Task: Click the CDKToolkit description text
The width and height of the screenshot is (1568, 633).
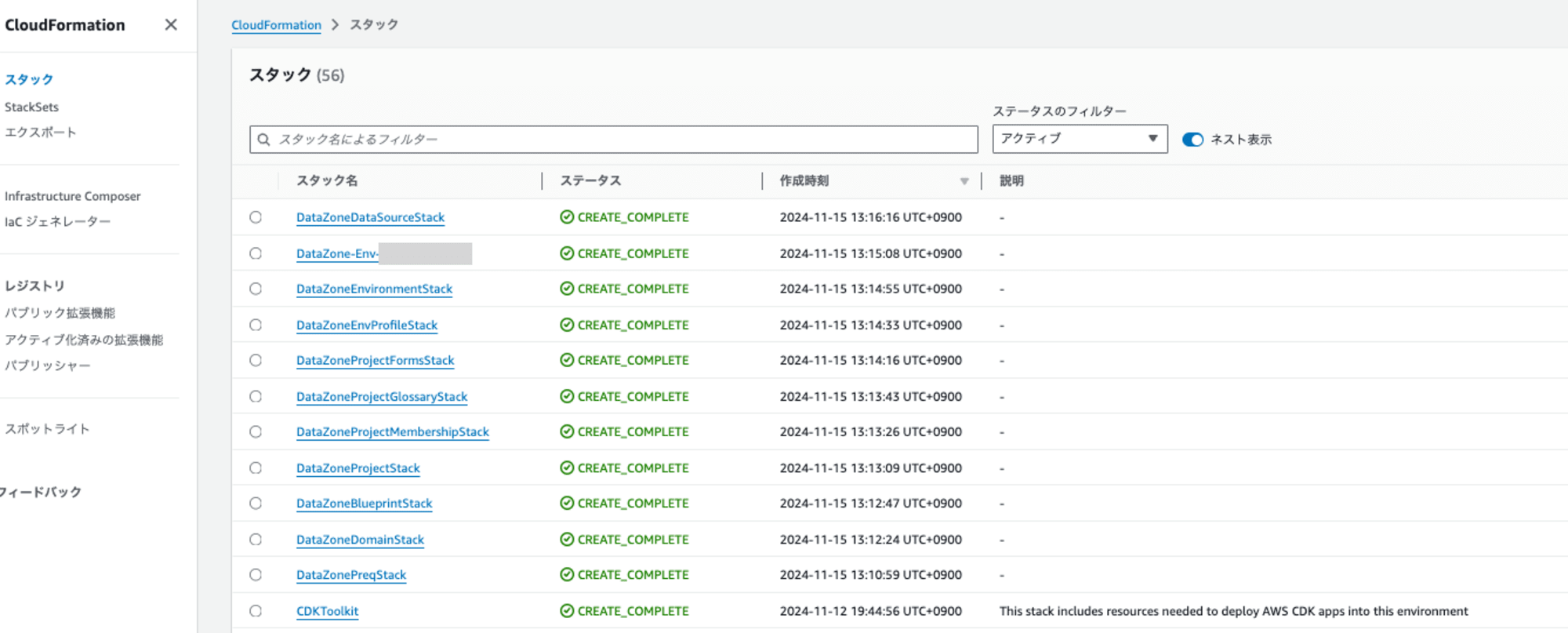Action: pyautogui.click(x=1233, y=611)
